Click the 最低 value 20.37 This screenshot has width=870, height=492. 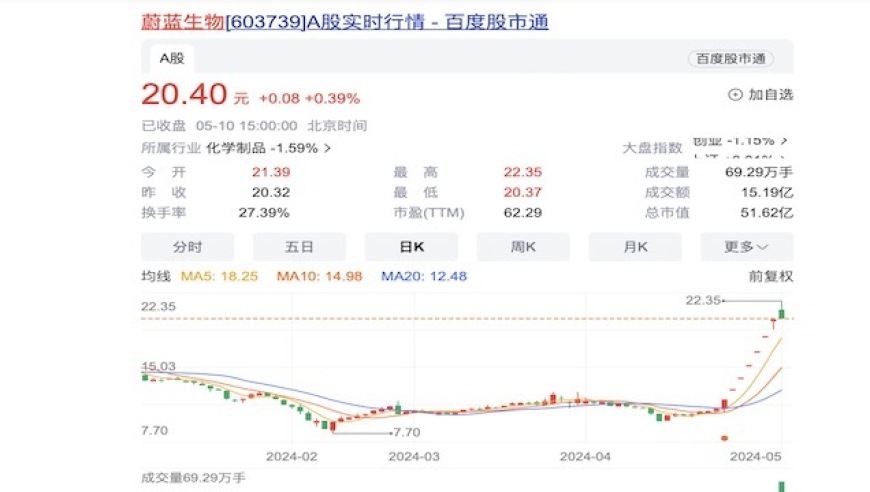[523, 192]
